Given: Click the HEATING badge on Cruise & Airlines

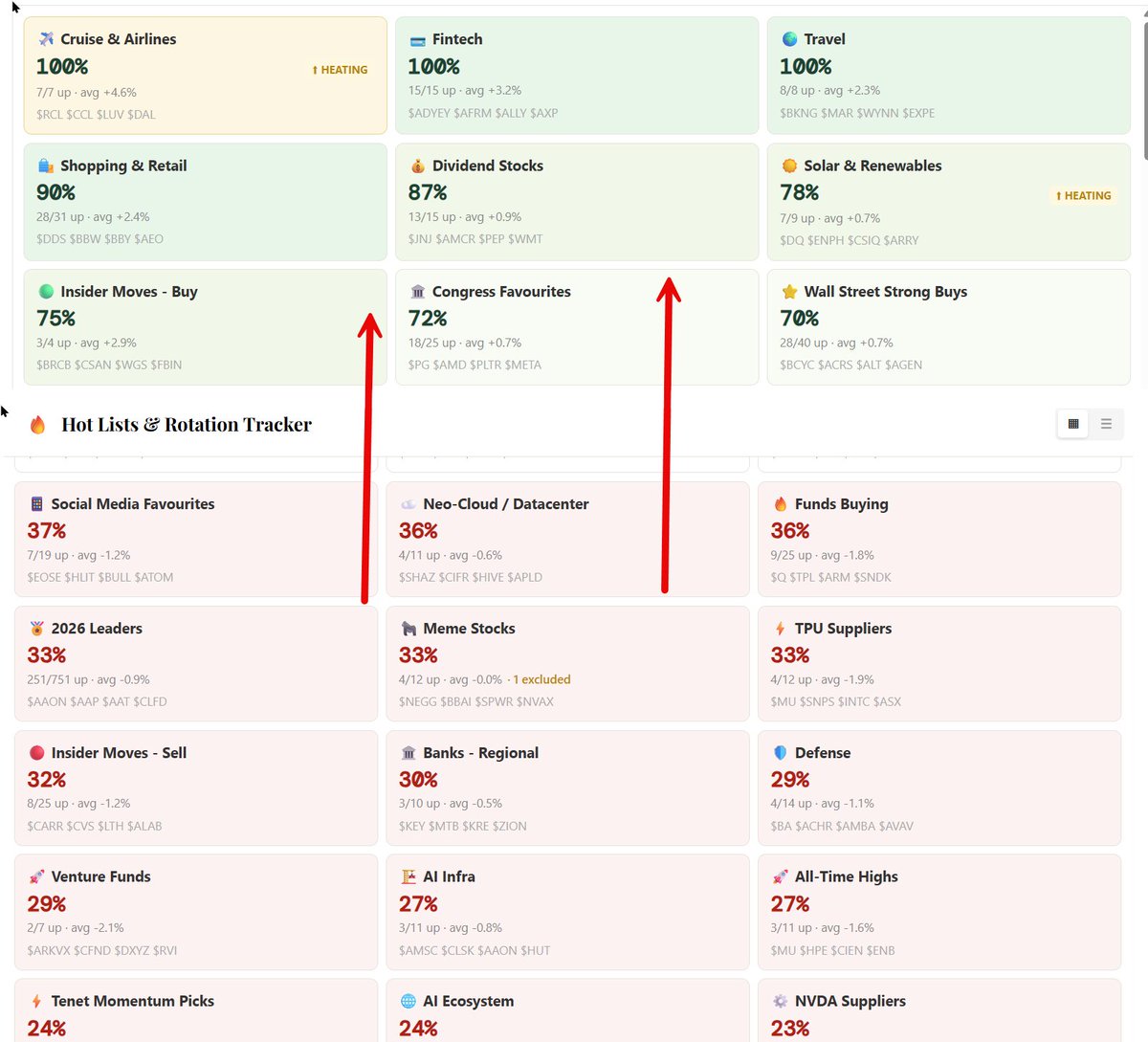Looking at the screenshot, I should pyautogui.click(x=340, y=70).
